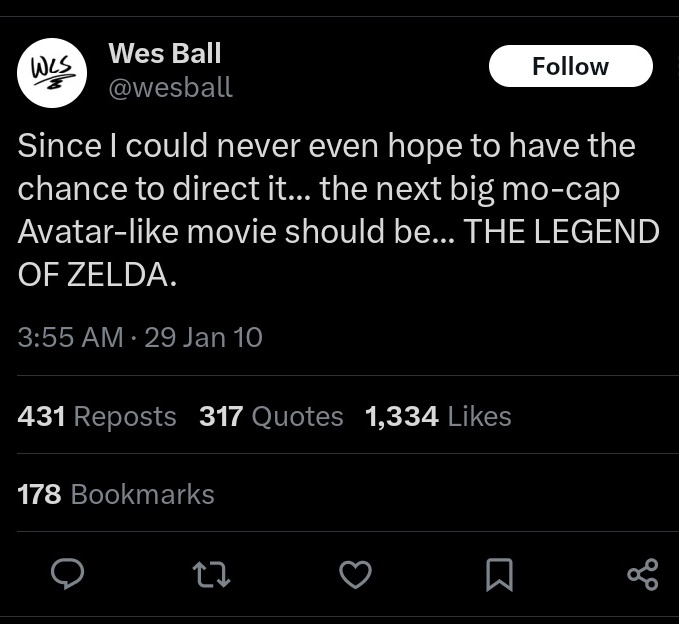Open the Wes Ball display name link
Image resolution: width=679 pixels, height=624 pixels.
tap(164, 53)
